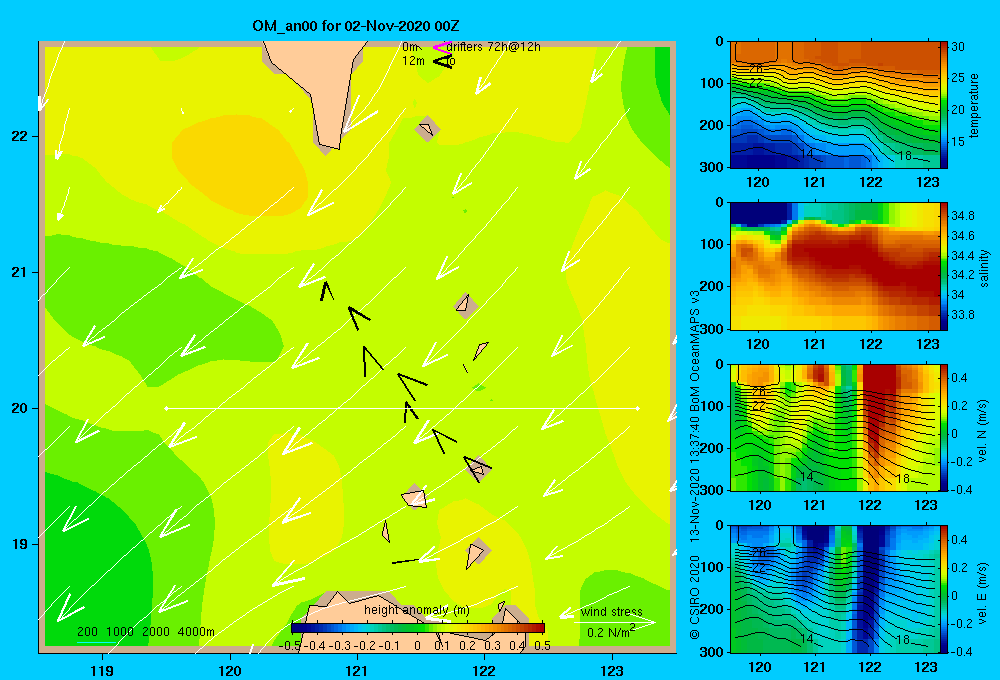Click the '0.2 N/m2' wind stress value

tap(610, 632)
